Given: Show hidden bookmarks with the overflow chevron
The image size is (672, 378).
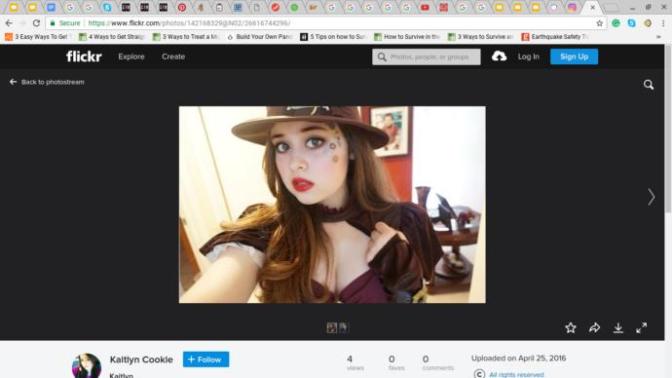Looking at the screenshot, I should click(x=659, y=37).
